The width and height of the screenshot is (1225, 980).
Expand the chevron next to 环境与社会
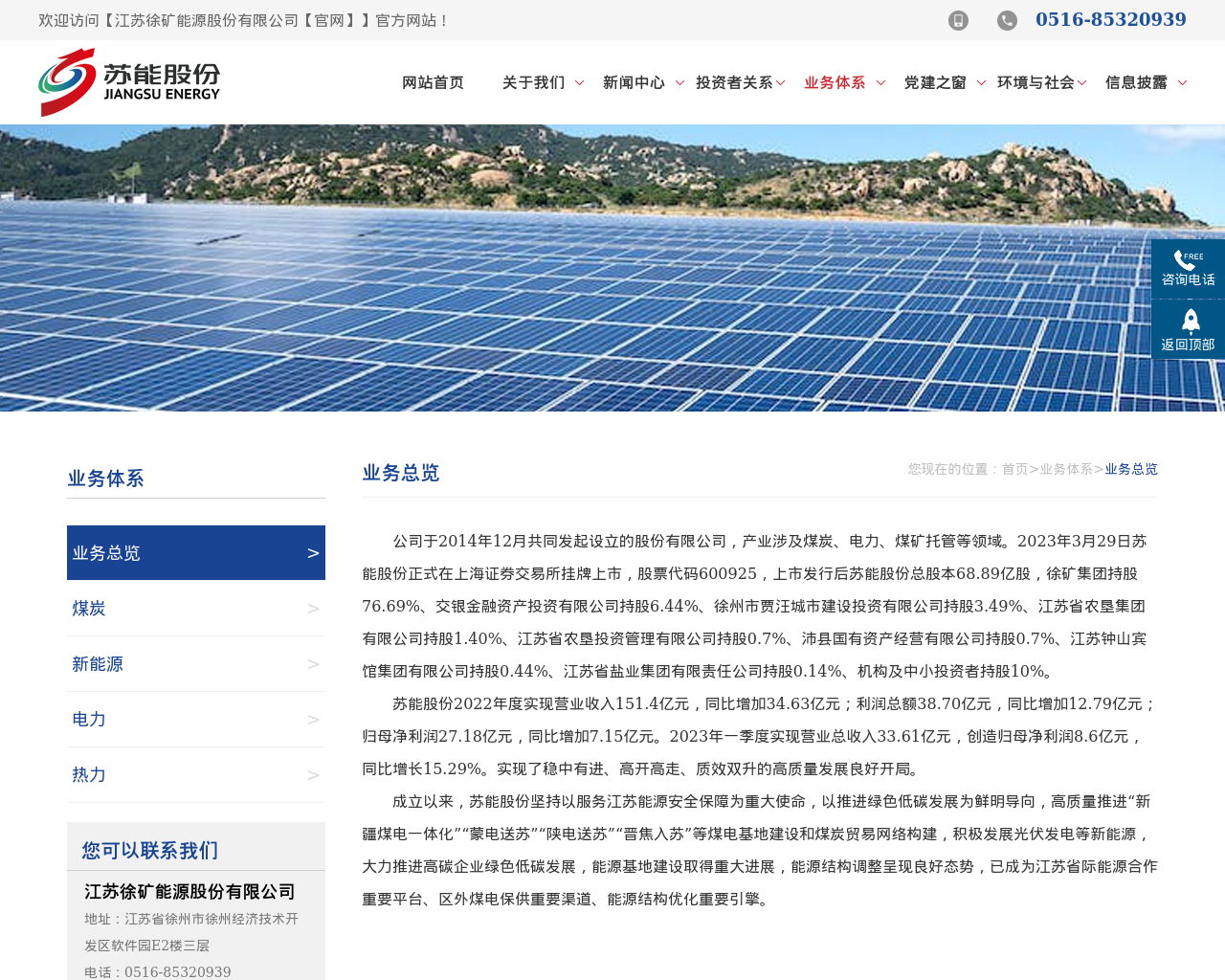point(1081,83)
